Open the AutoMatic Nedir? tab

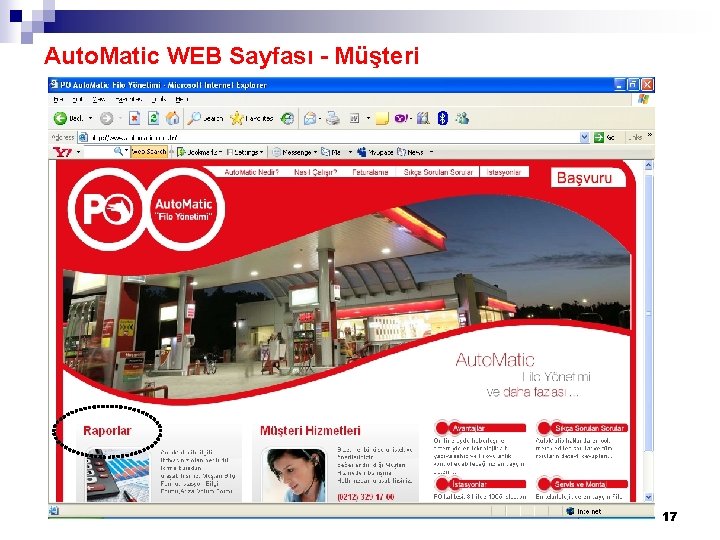[251, 172]
